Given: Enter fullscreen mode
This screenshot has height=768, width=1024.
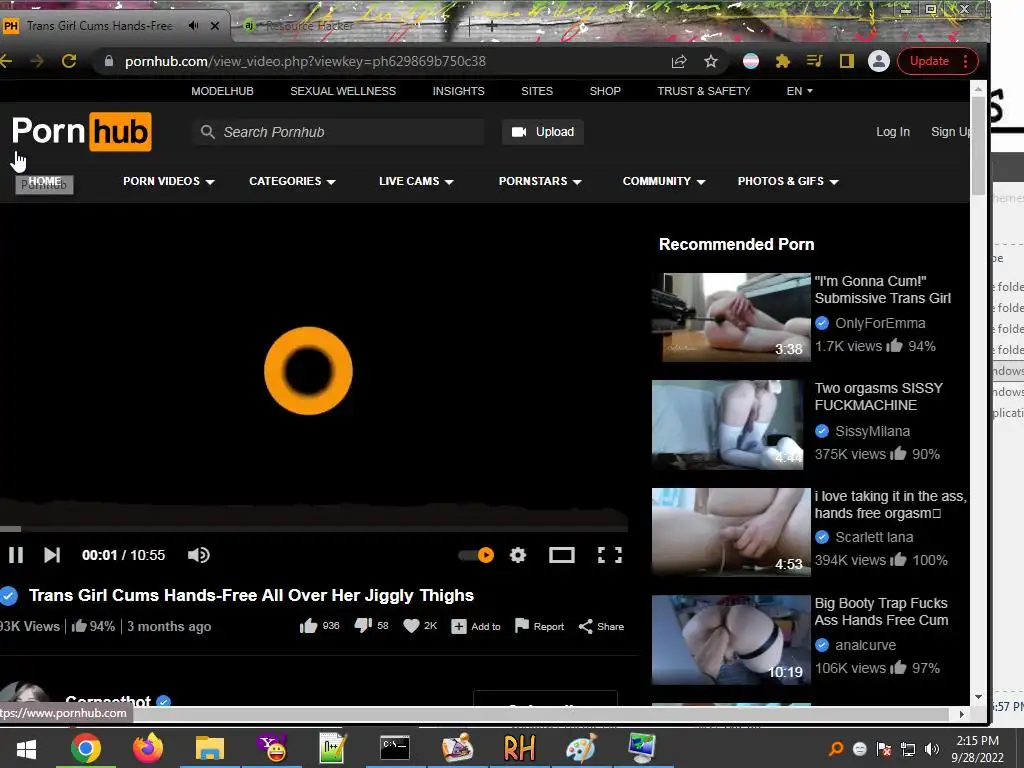Looking at the screenshot, I should point(610,555).
